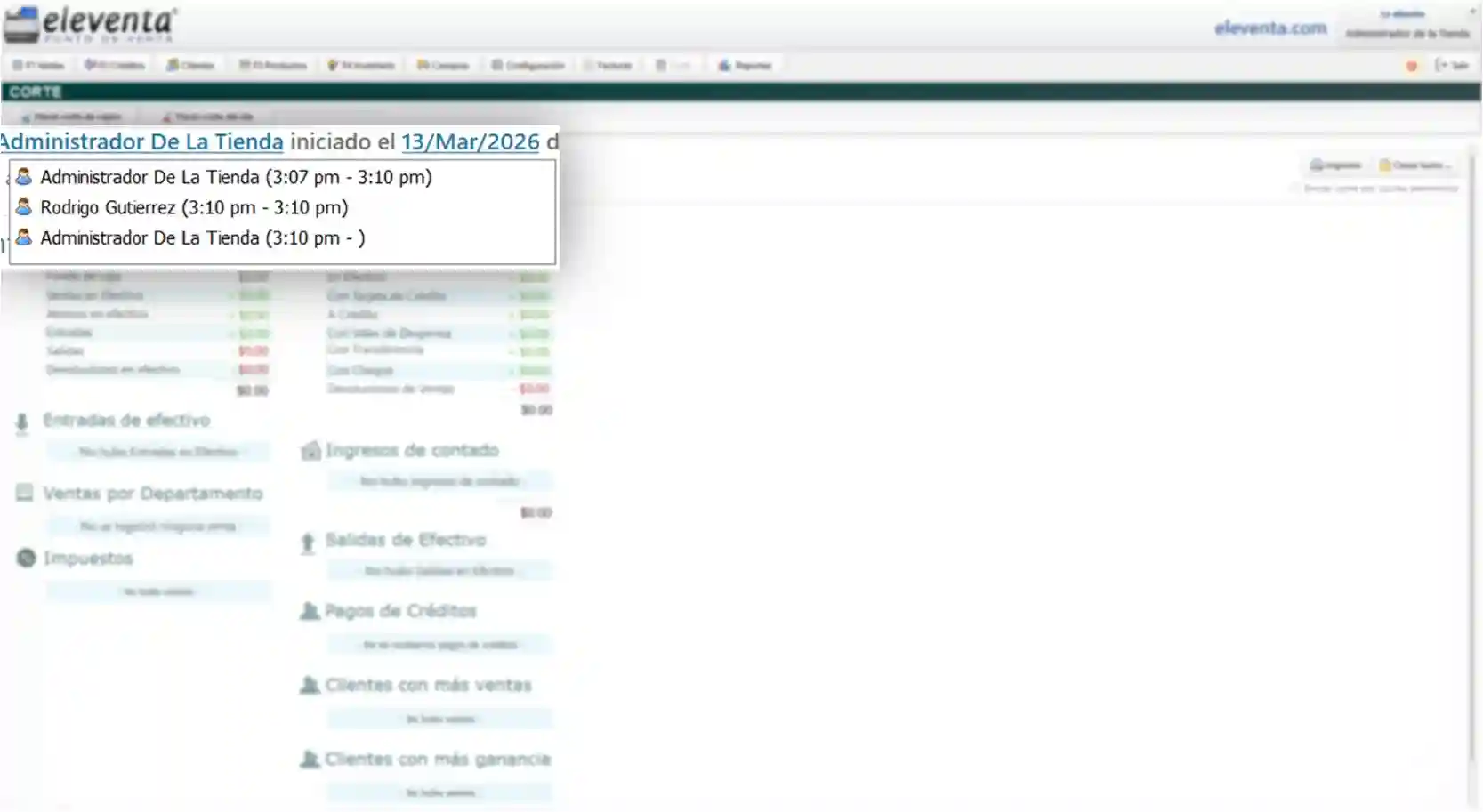Open the F1 Ventas toolbar item

(38, 65)
